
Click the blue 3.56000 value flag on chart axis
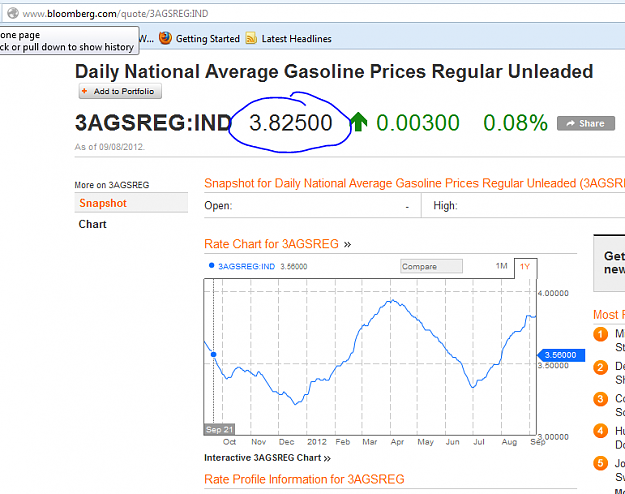[561, 355]
